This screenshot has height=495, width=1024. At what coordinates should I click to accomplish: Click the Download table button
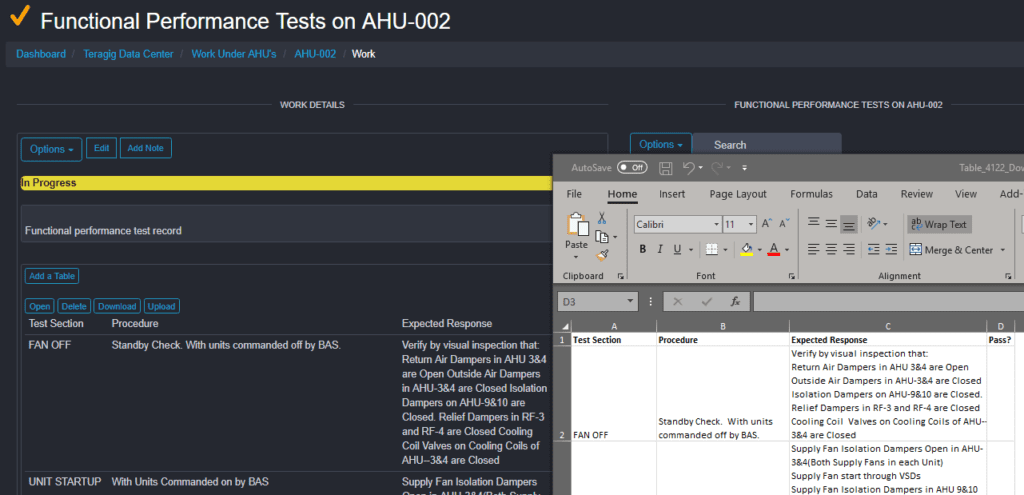click(118, 306)
